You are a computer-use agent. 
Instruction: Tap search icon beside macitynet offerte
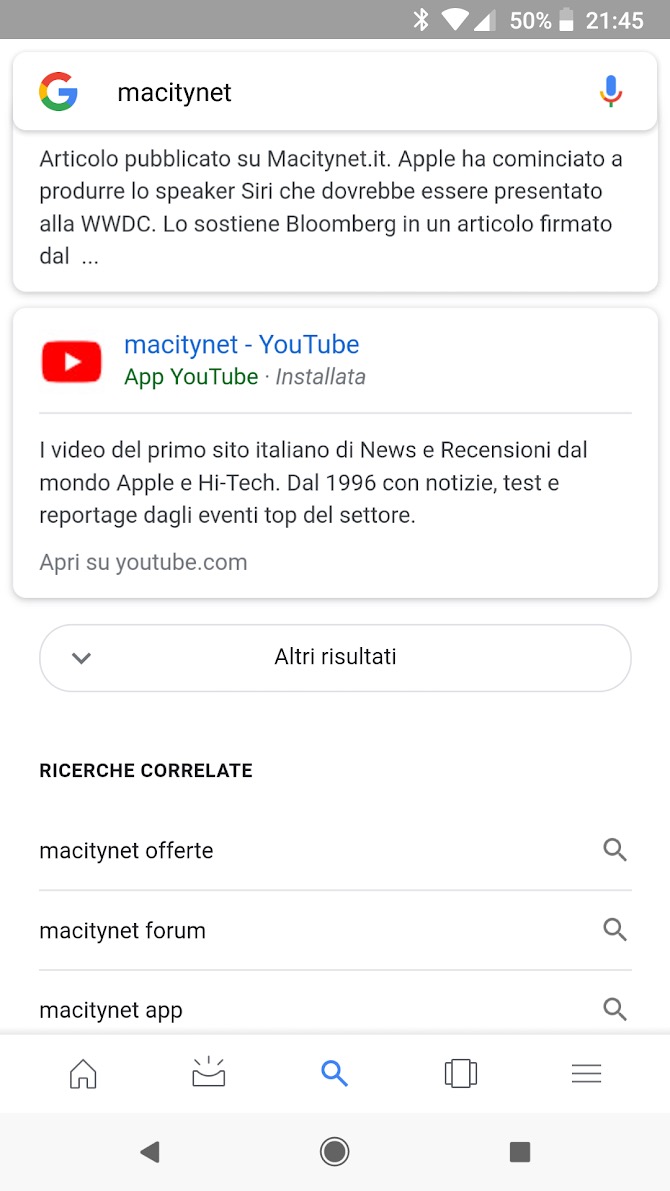(615, 850)
